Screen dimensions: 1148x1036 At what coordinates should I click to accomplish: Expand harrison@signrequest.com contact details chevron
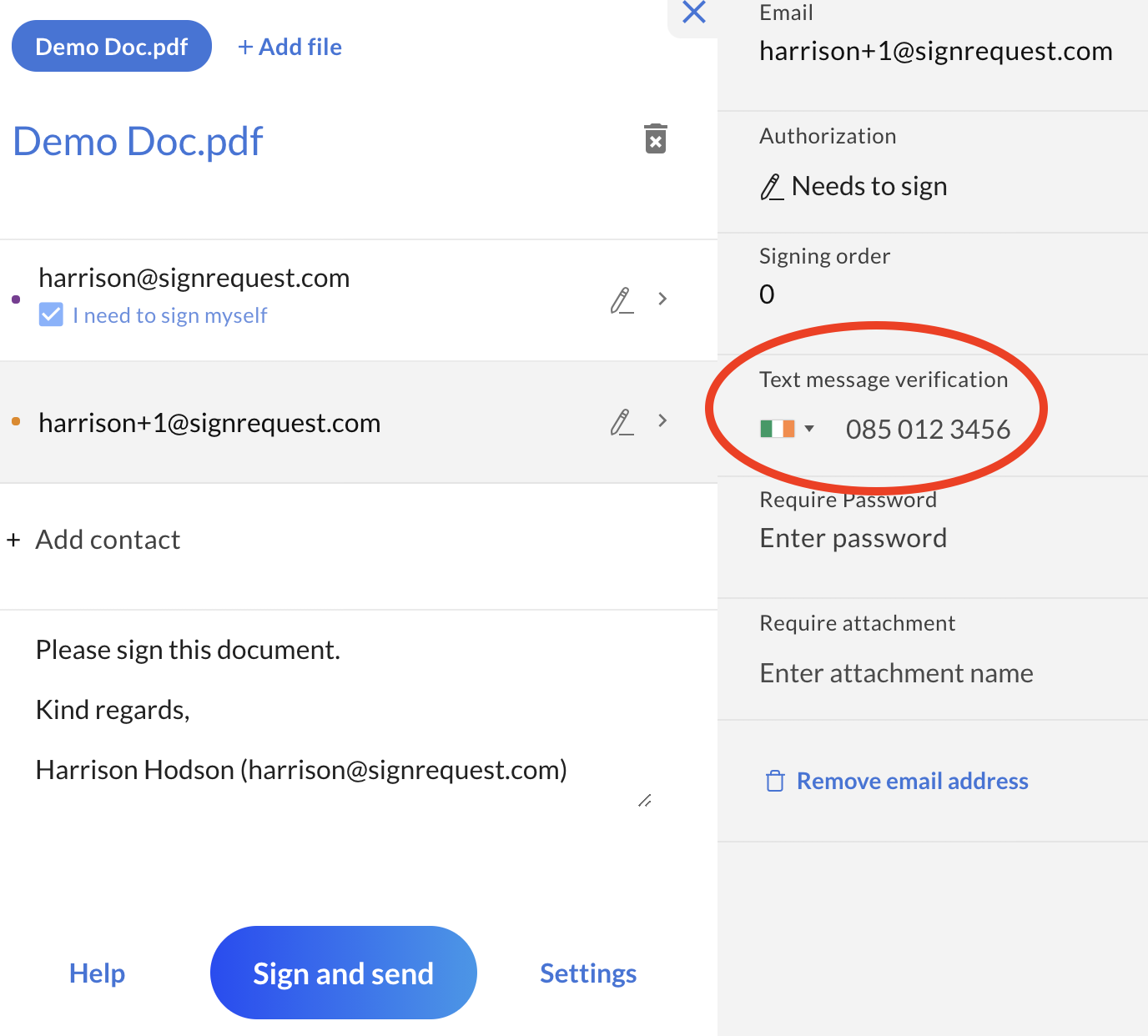tap(662, 299)
